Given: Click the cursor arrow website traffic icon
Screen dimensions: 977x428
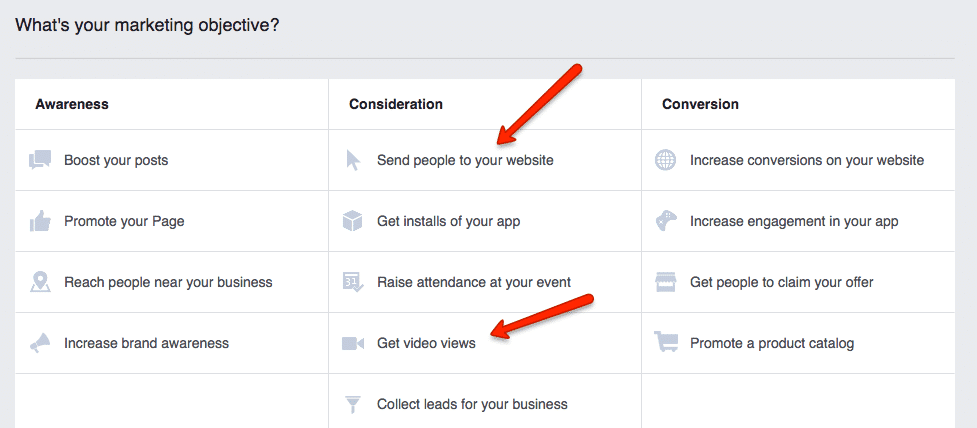Looking at the screenshot, I should coord(352,160).
